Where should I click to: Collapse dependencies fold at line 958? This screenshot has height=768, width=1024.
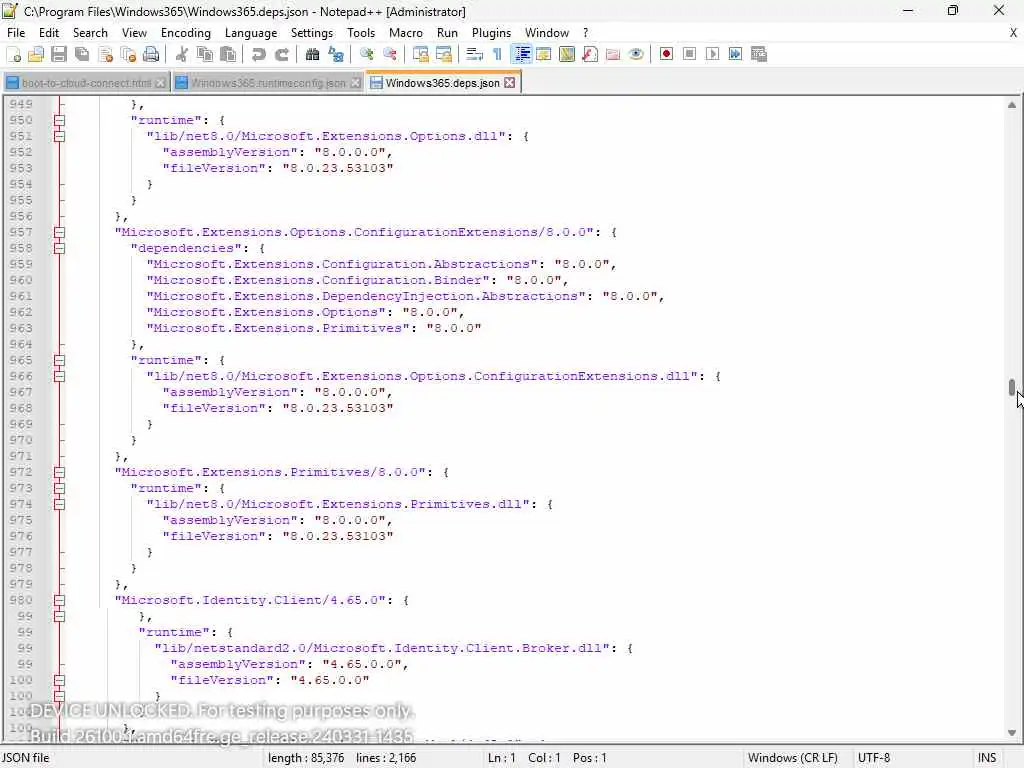[x=59, y=248]
